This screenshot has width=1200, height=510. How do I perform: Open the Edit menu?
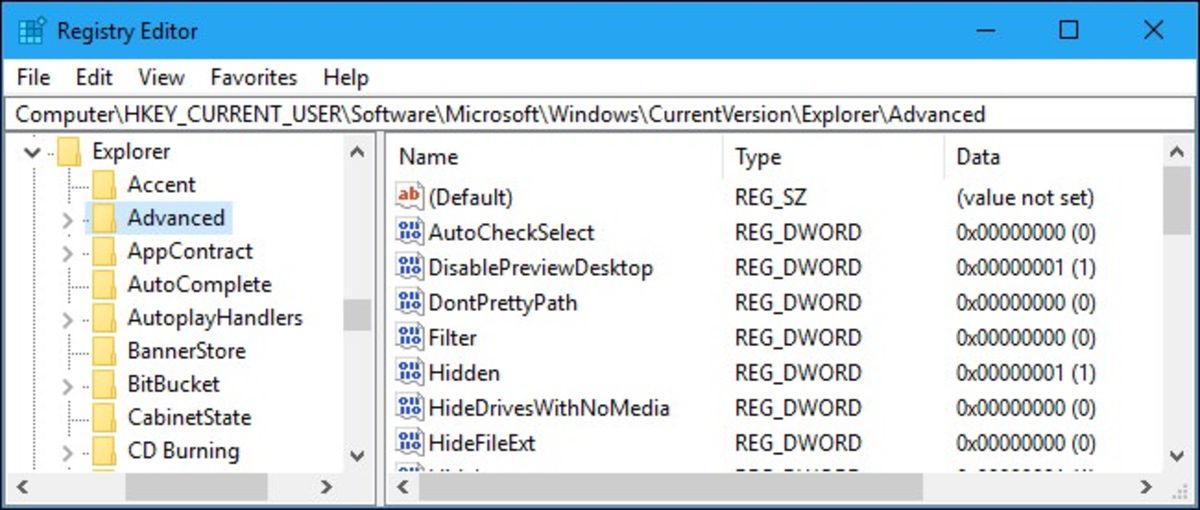coord(94,77)
